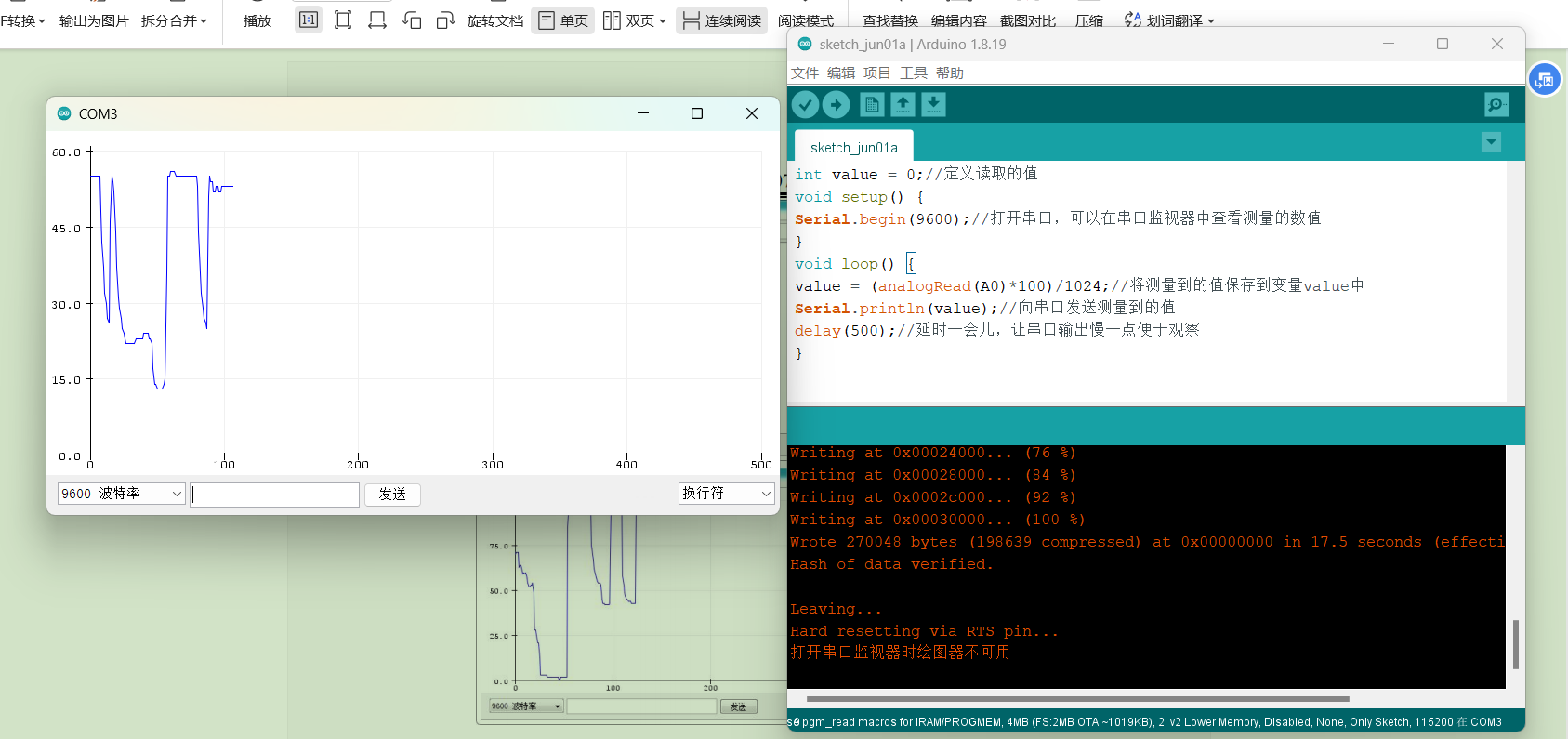The width and height of the screenshot is (1568, 739).
Task: Click 编辑内容 in PDF toolbar
Action: 959,20
